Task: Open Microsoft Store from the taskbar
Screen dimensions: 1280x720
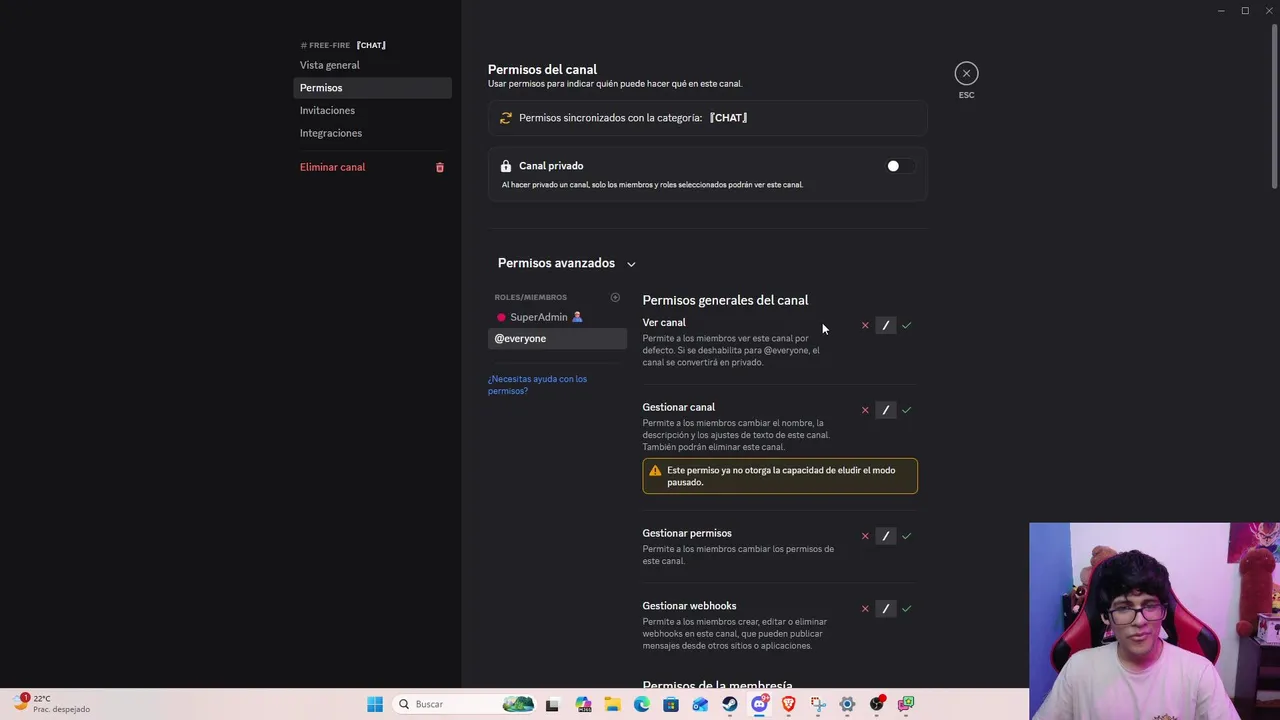Action: pyautogui.click(x=671, y=704)
